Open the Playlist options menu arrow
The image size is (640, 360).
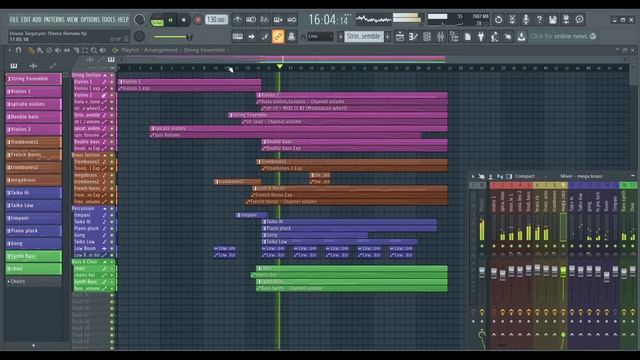(x=10, y=50)
